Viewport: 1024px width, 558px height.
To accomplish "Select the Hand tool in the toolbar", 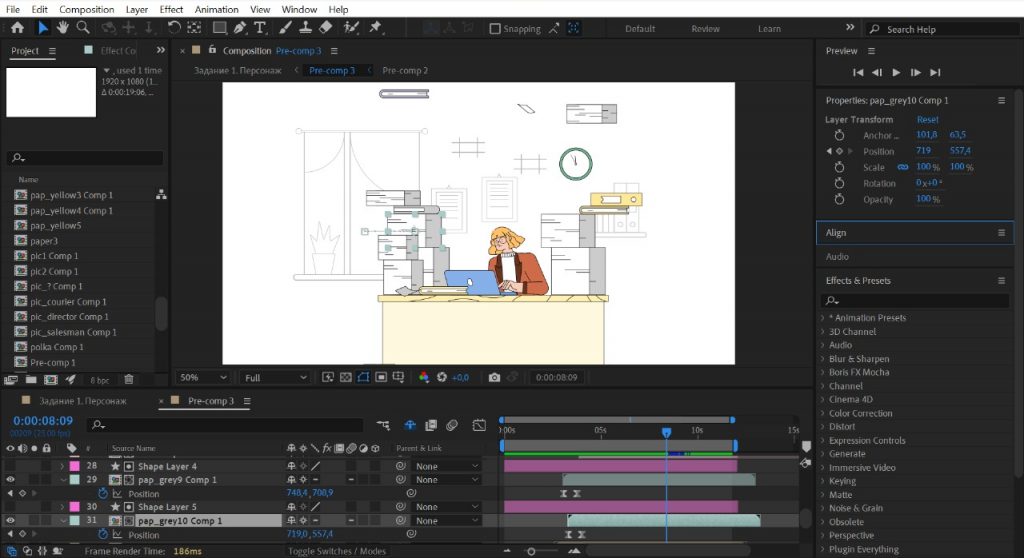I will (63, 28).
